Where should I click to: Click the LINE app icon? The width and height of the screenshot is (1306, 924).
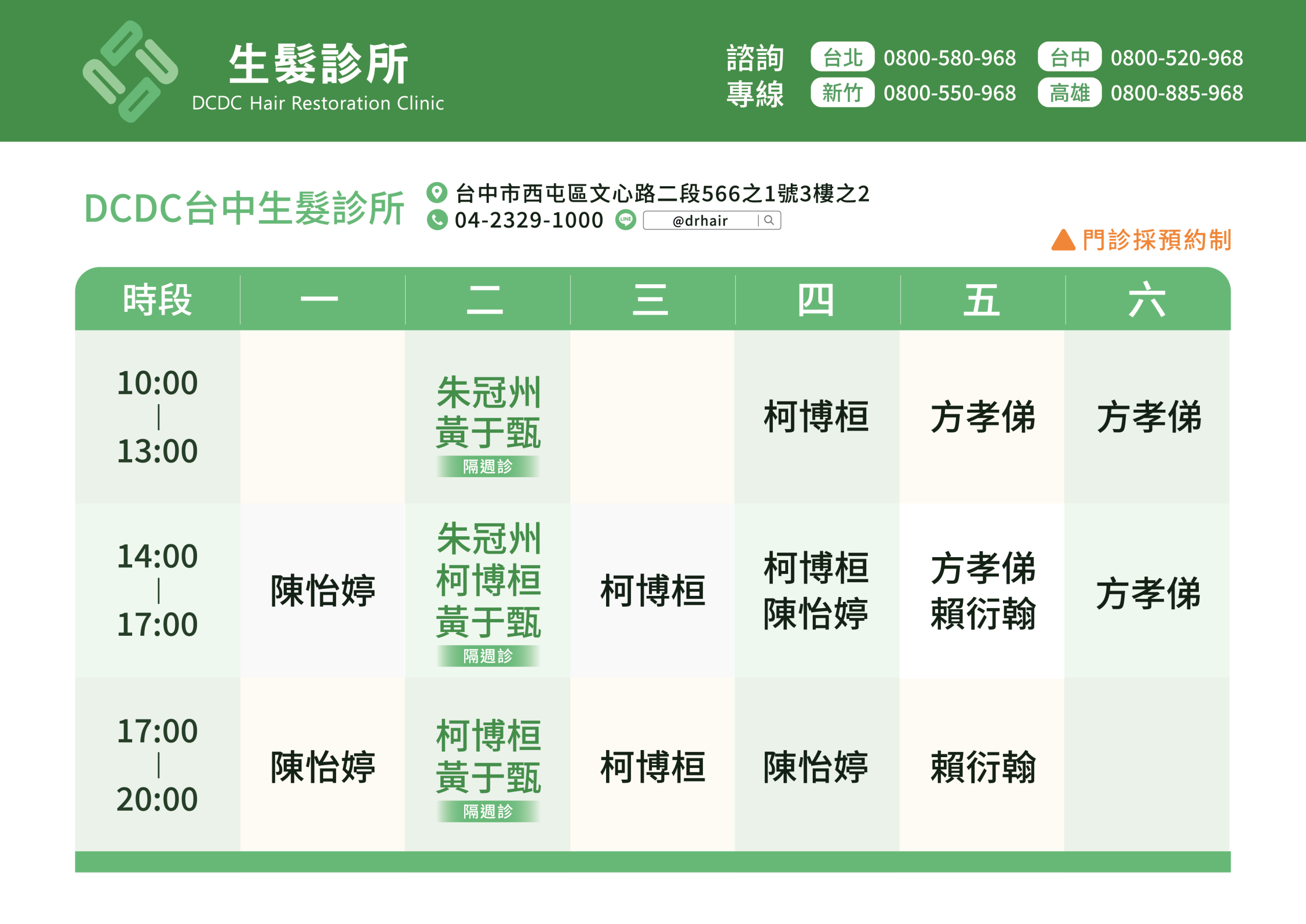[625, 219]
